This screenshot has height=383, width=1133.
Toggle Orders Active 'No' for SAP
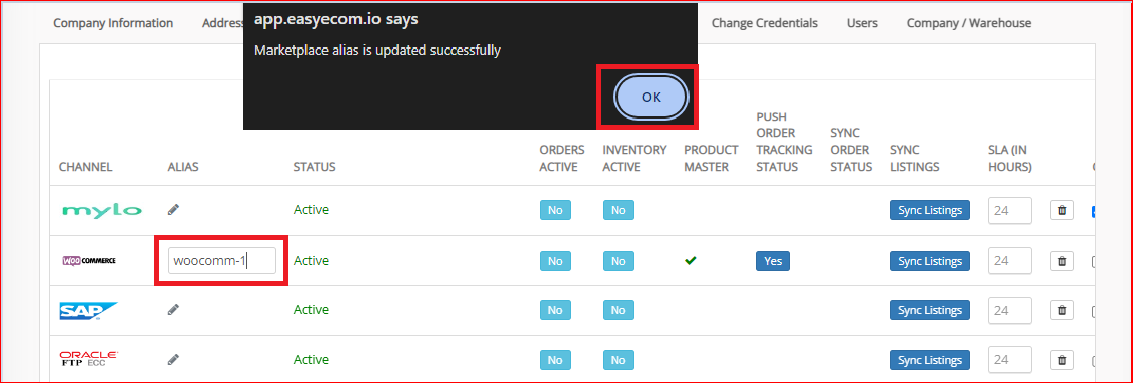555,310
